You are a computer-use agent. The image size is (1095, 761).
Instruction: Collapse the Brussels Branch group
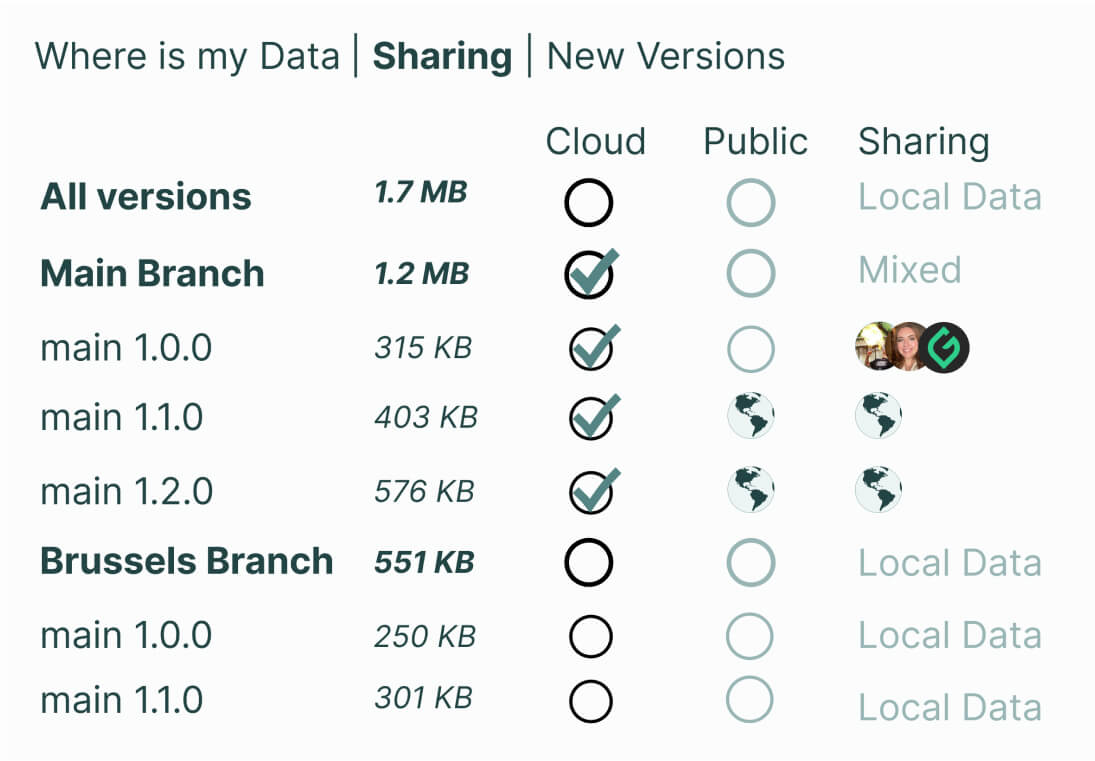tap(186, 561)
